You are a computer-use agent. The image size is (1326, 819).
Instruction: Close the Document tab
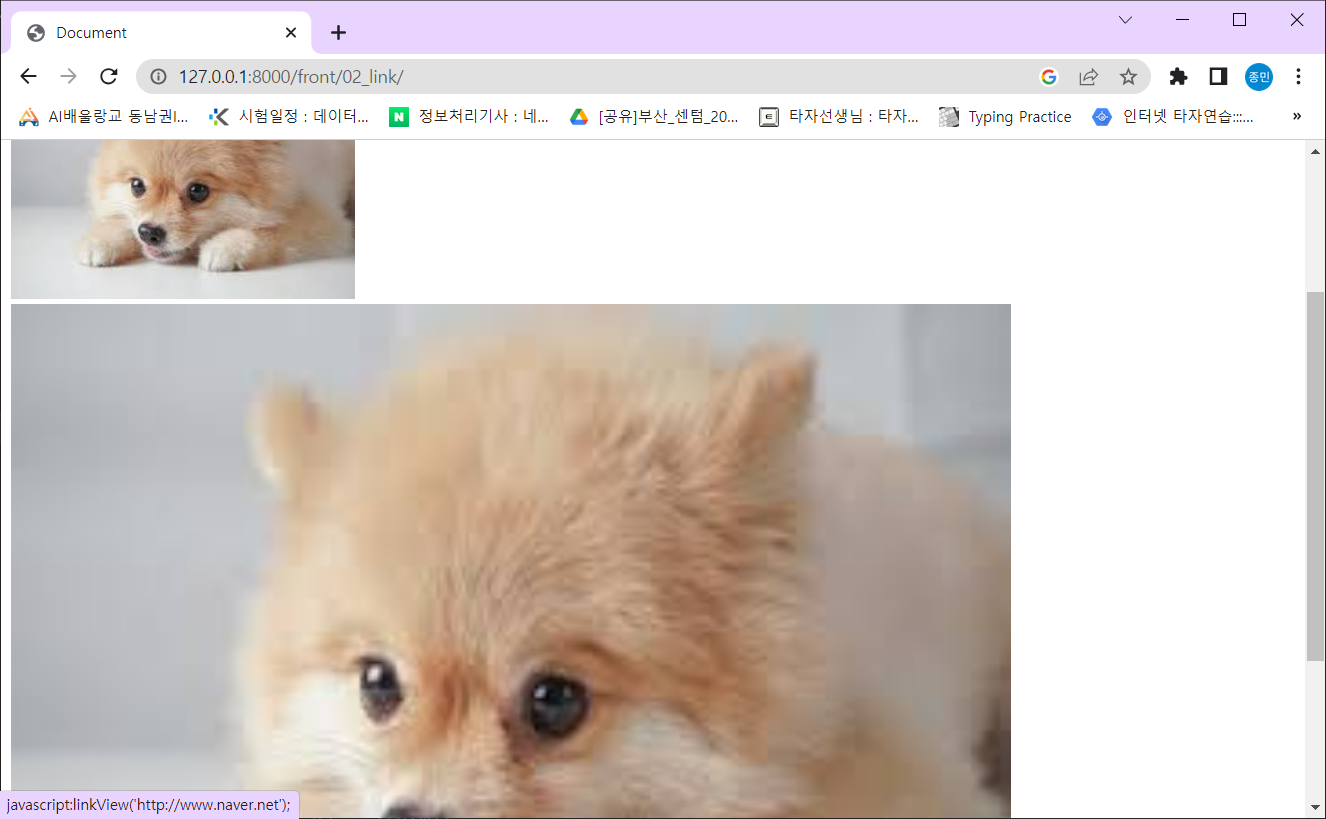[291, 33]
